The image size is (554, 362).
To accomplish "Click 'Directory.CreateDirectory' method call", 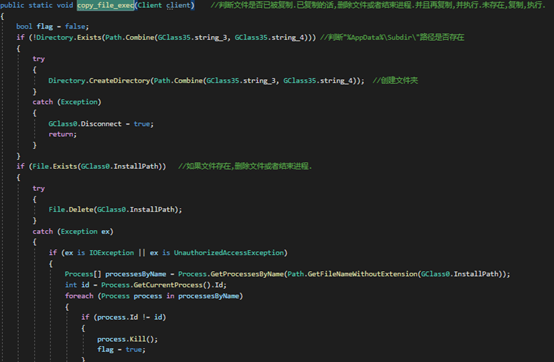I will click(99, 81).
